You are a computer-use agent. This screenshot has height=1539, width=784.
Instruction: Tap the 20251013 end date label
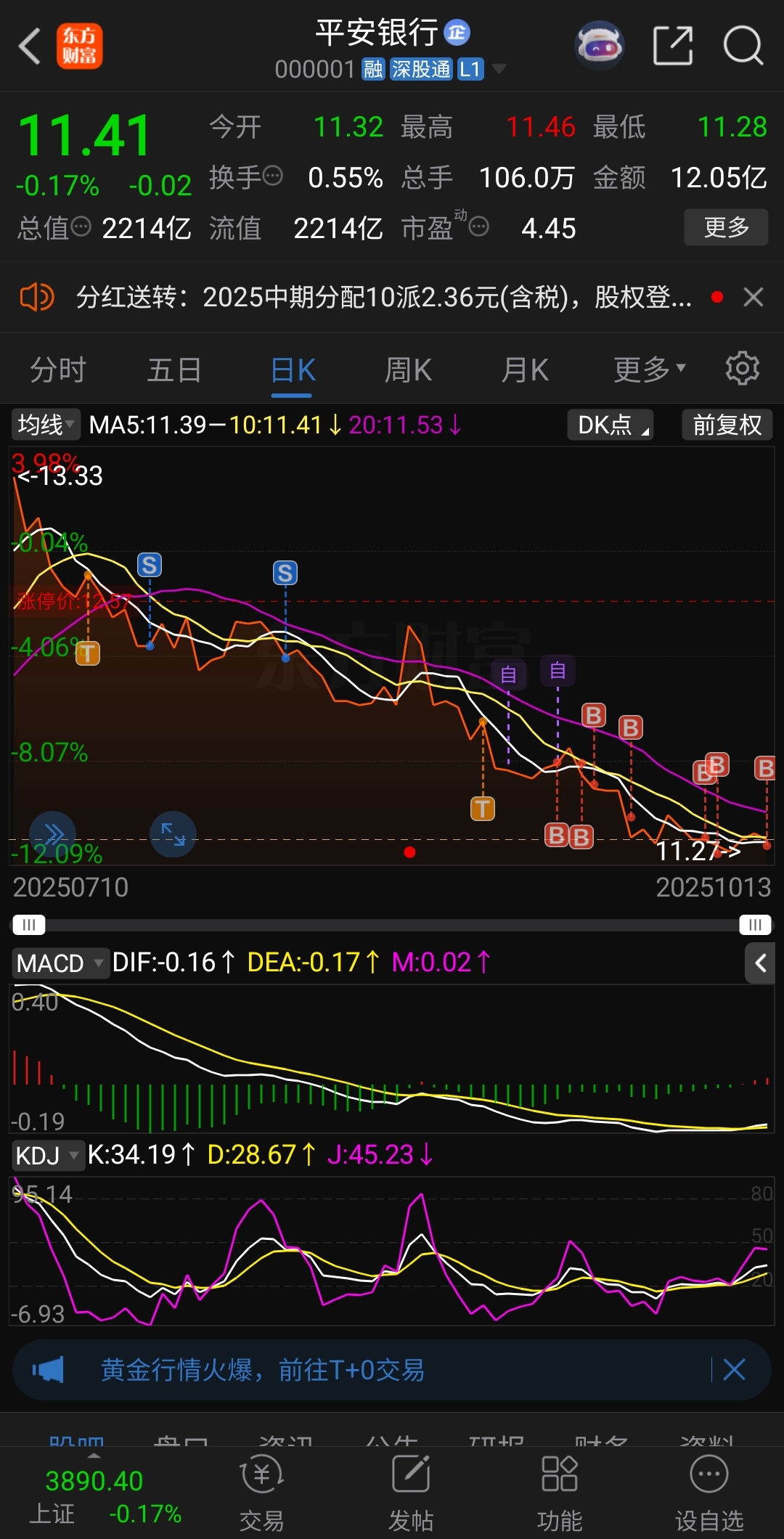(714, 887)
